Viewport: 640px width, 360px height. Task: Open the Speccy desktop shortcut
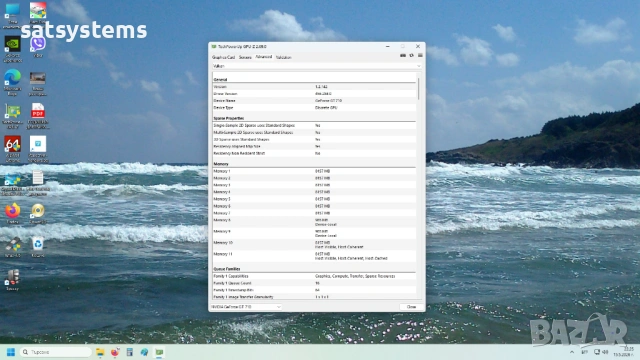(x=12, y=280)
